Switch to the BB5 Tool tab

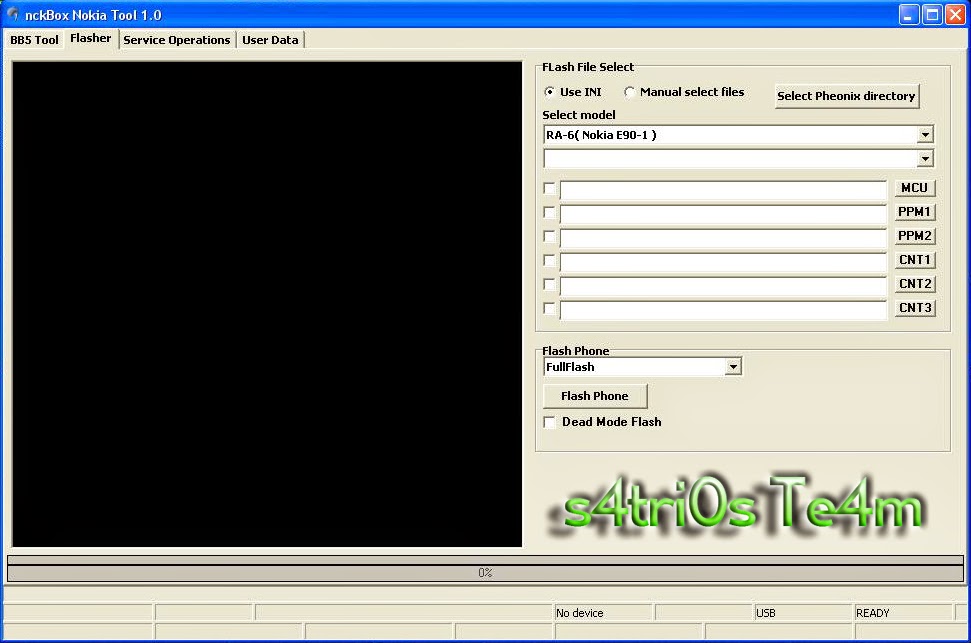tap(34, 40)
